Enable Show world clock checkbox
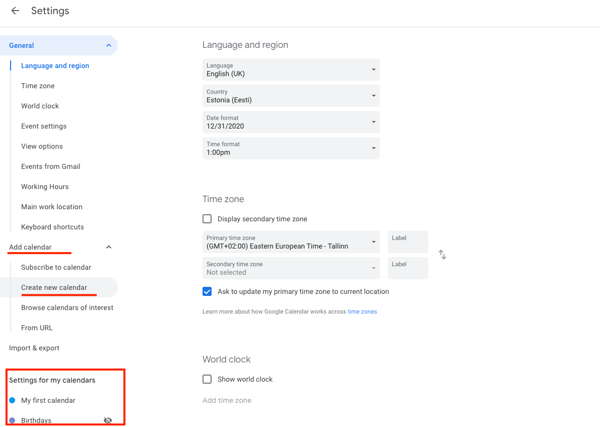600x427 pixels. point(207,380)
